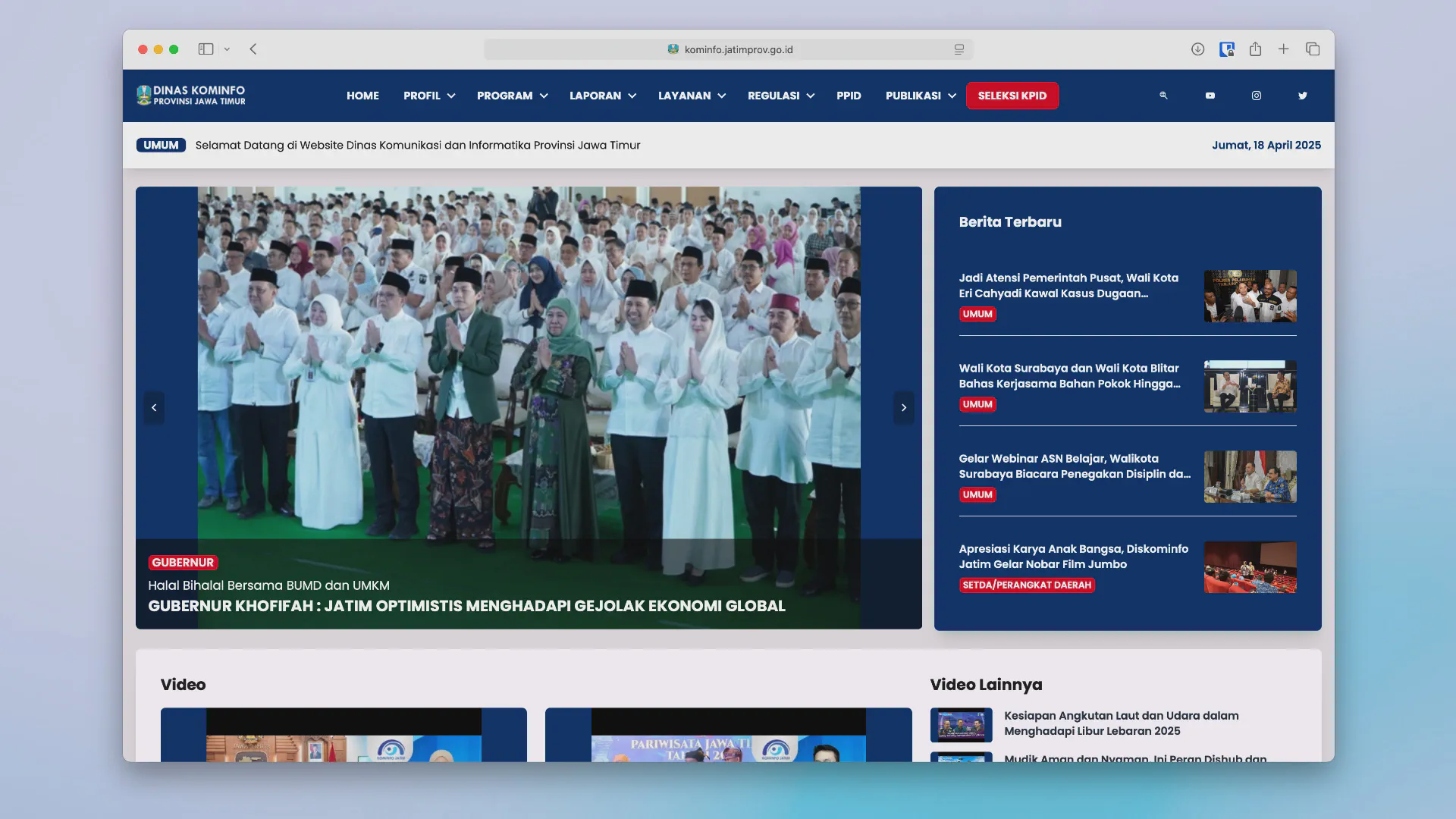Open Safari's Downloads icon

point(1197,49)
